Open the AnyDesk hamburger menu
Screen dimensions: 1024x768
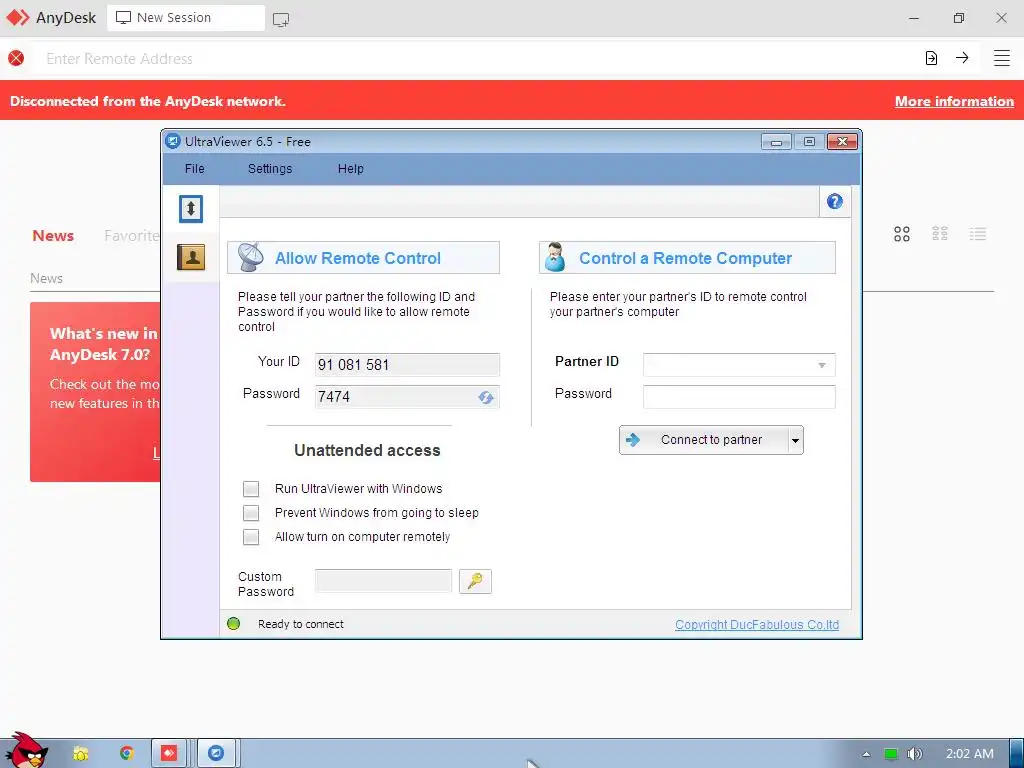1002,58
